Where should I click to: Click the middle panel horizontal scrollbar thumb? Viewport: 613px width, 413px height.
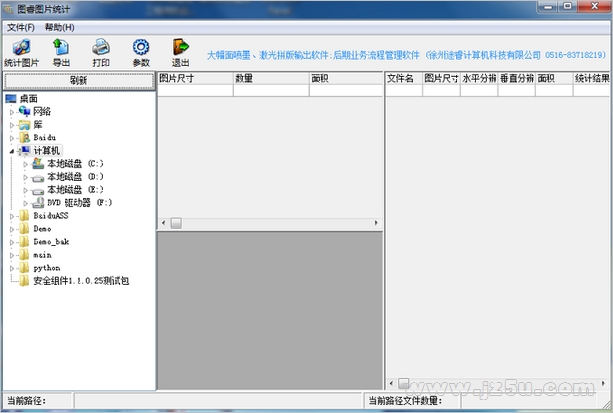tap(175, 223)
